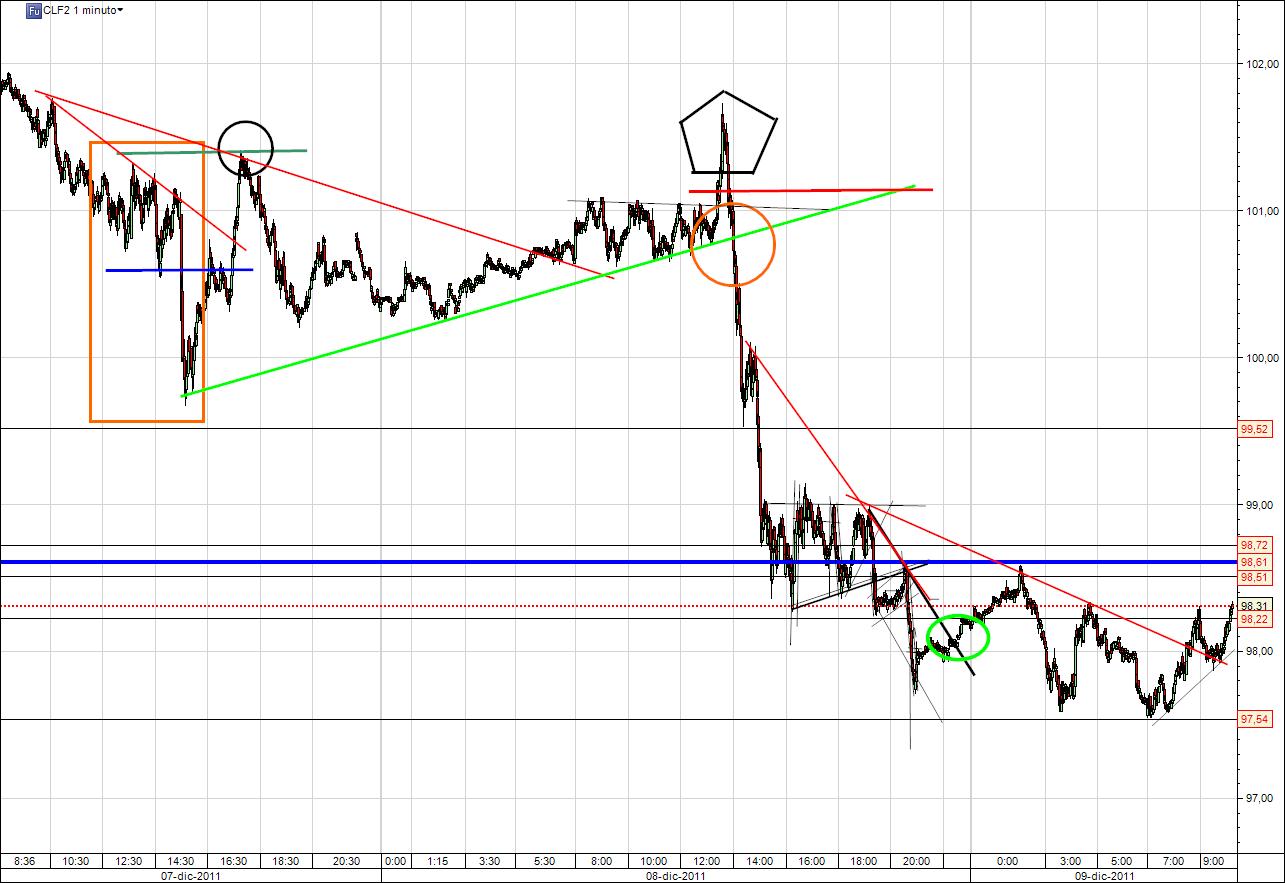Click the 10:00 time axis label
This screenshot has height=883, width=1285.
click(654, 860)
